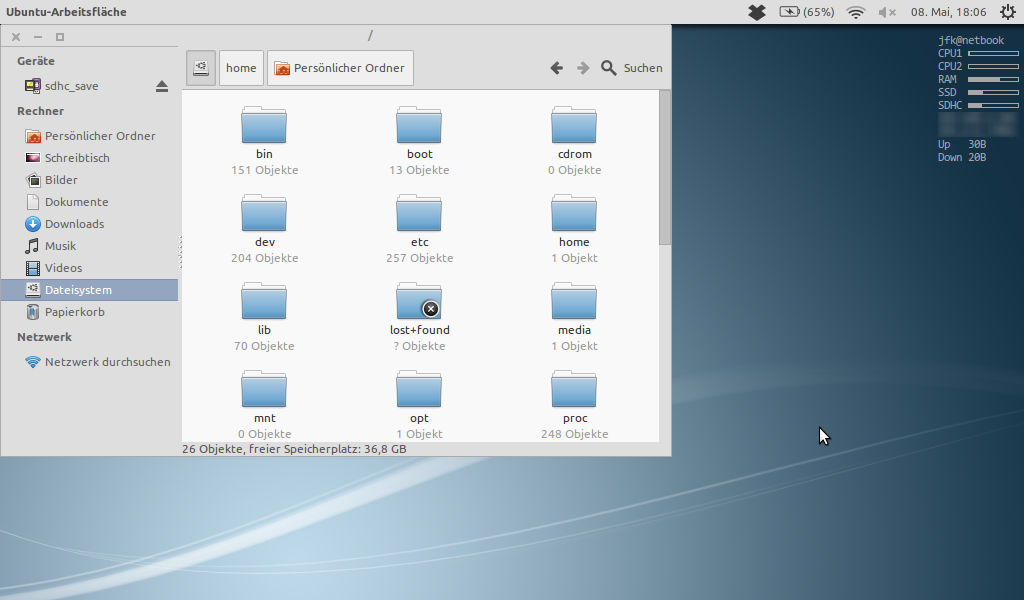Click the Dropbox tray icon

757,12
